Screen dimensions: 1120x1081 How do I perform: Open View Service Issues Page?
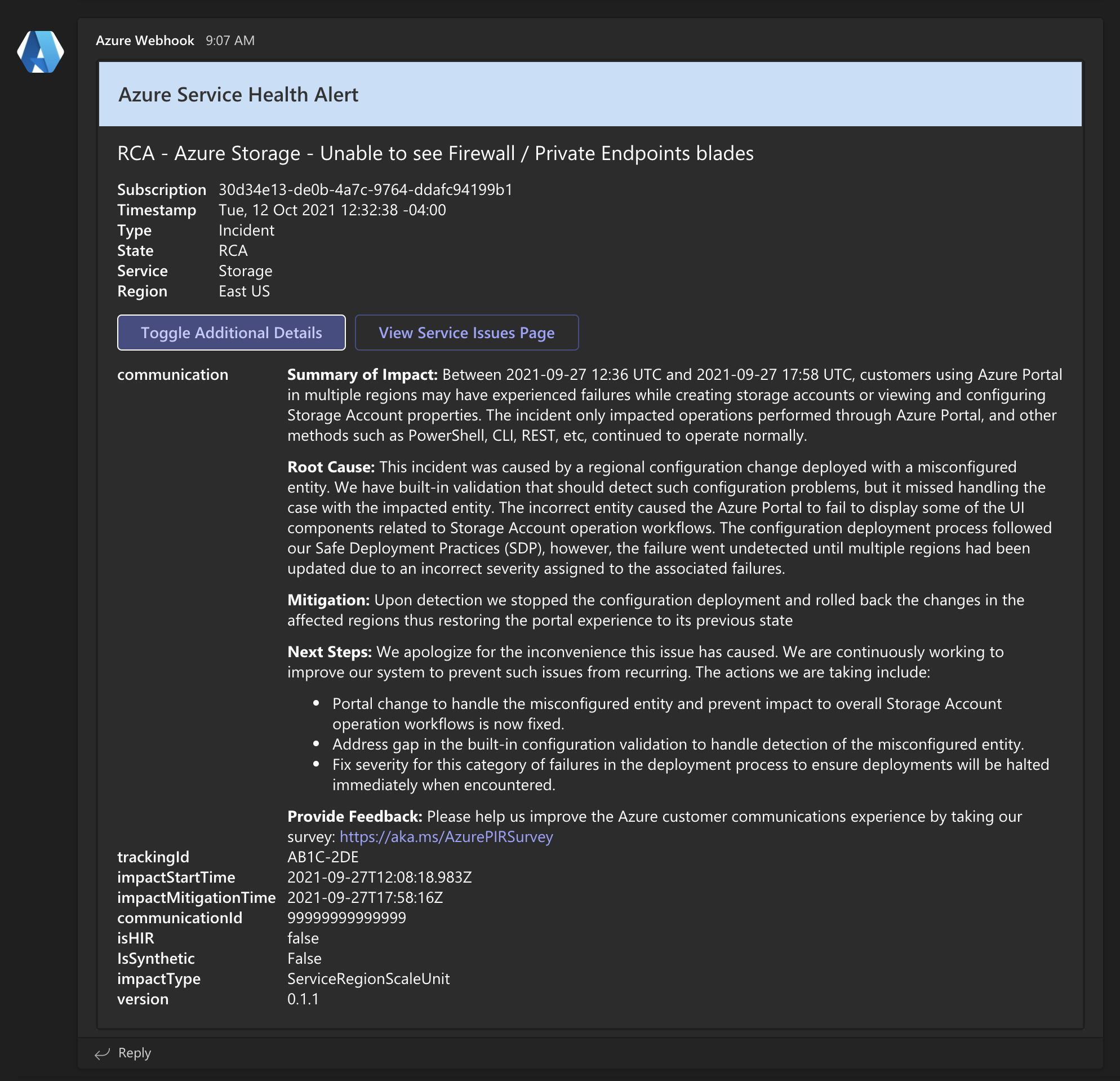coord(466,333)
